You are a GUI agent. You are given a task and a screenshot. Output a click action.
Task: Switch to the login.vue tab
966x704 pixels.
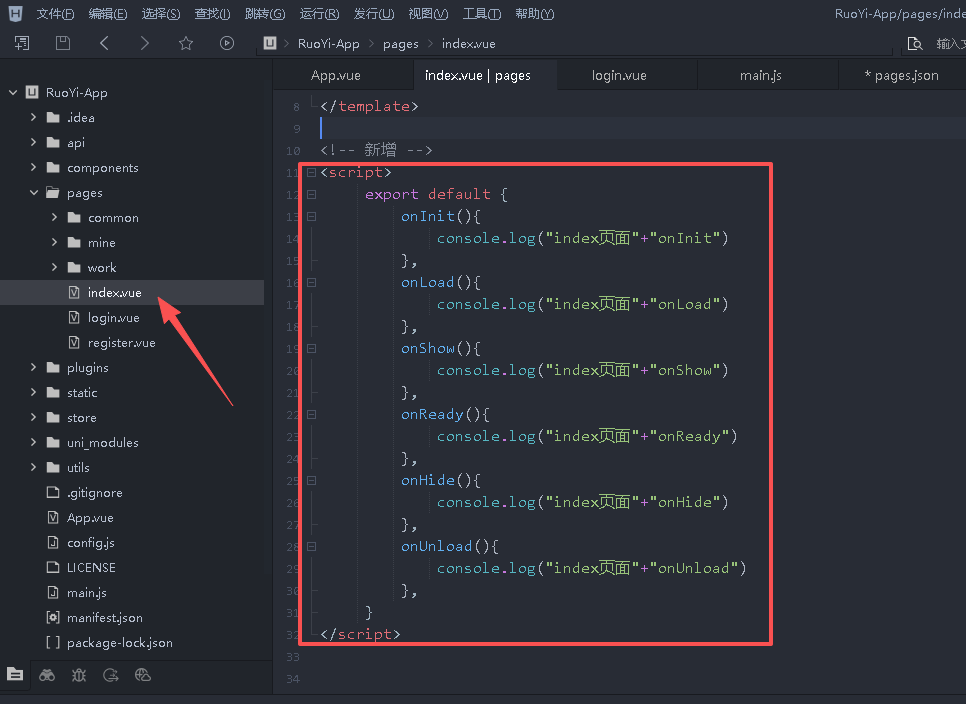click(619, 75)
